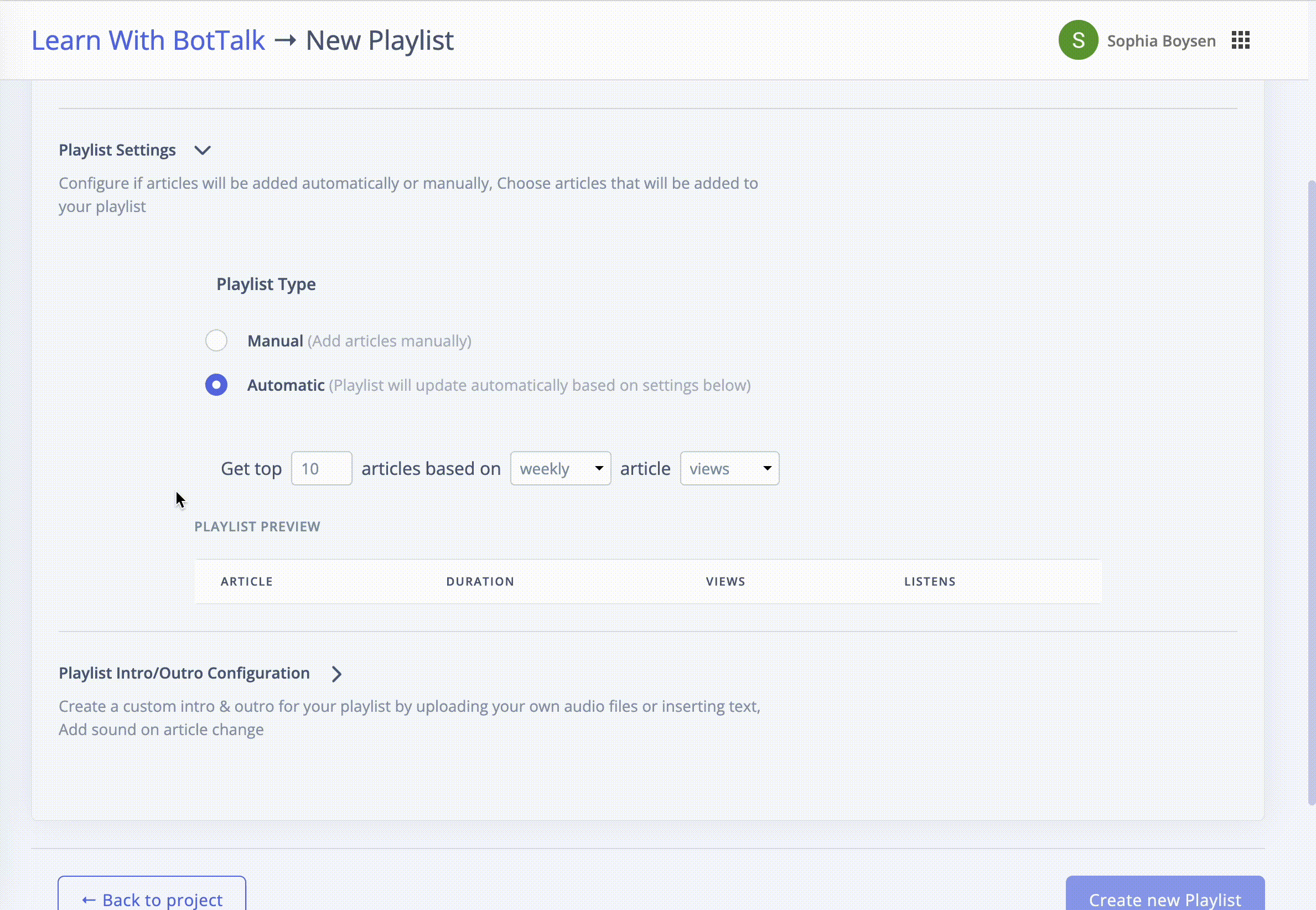Open the weekly period dropdown
The height and width of the screenshot is (910, 1316).
point(560,469)
